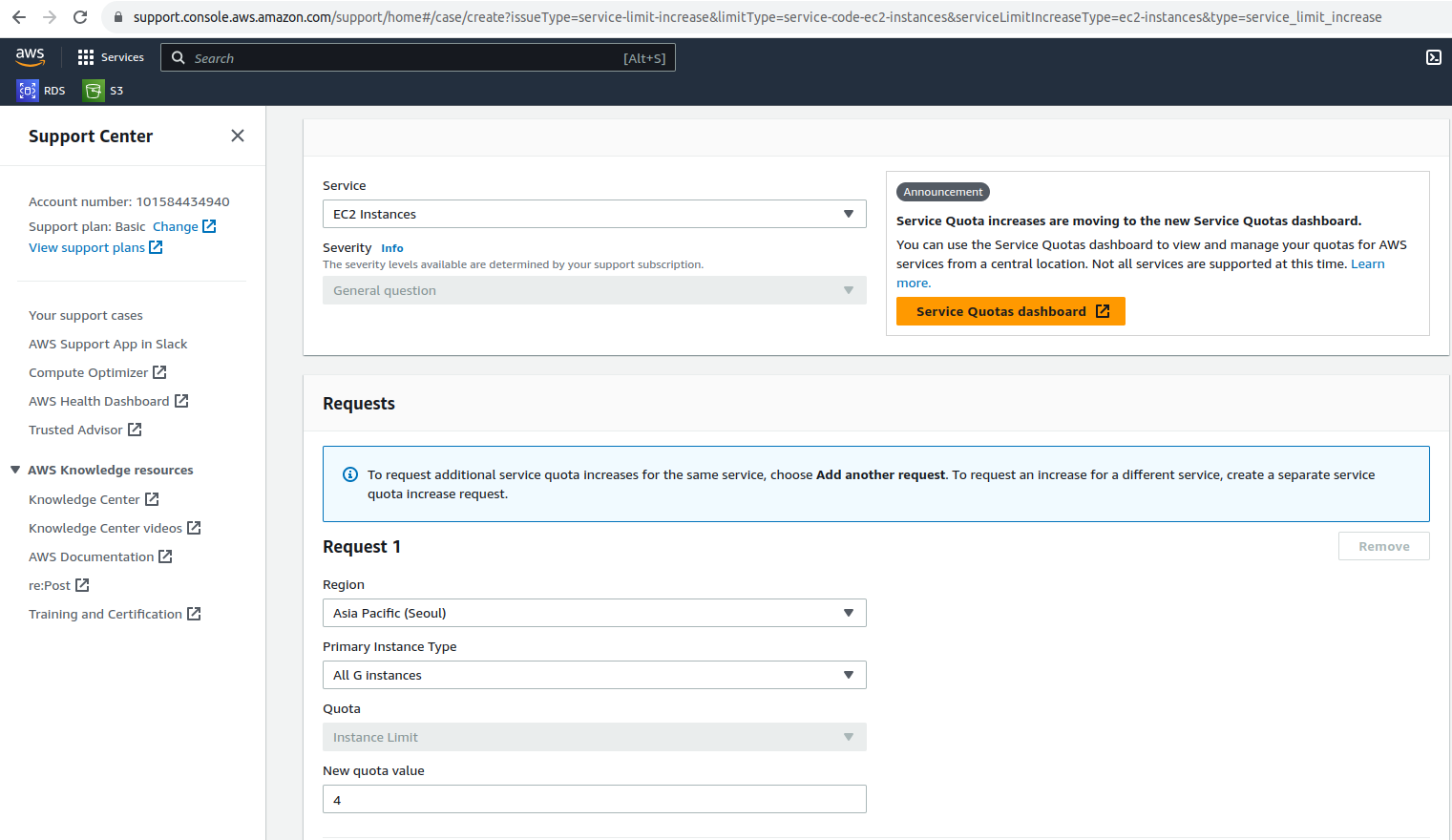
Task: Click the Request 1 heading
Action: [362, 547]
